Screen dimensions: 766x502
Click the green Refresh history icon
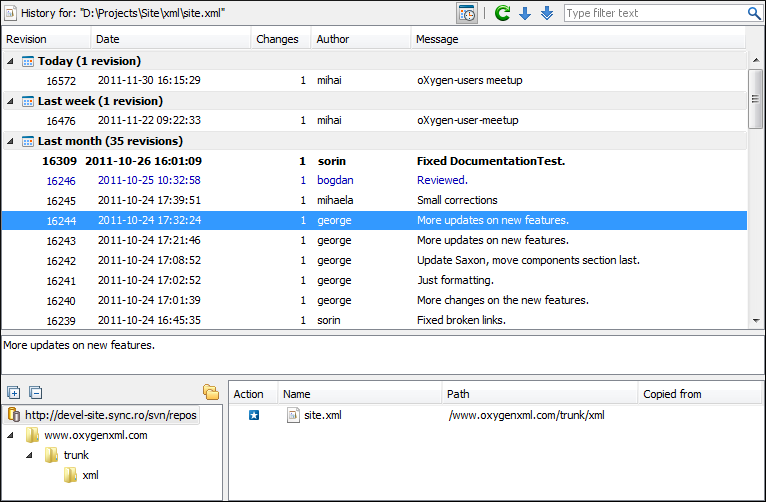[x=502, y=13]
